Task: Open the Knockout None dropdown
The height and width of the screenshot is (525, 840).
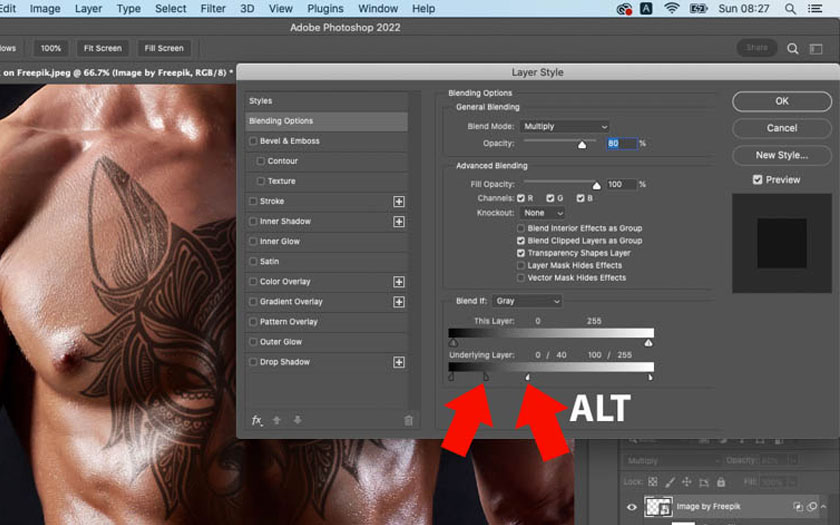Action: (x=542, y=213)
